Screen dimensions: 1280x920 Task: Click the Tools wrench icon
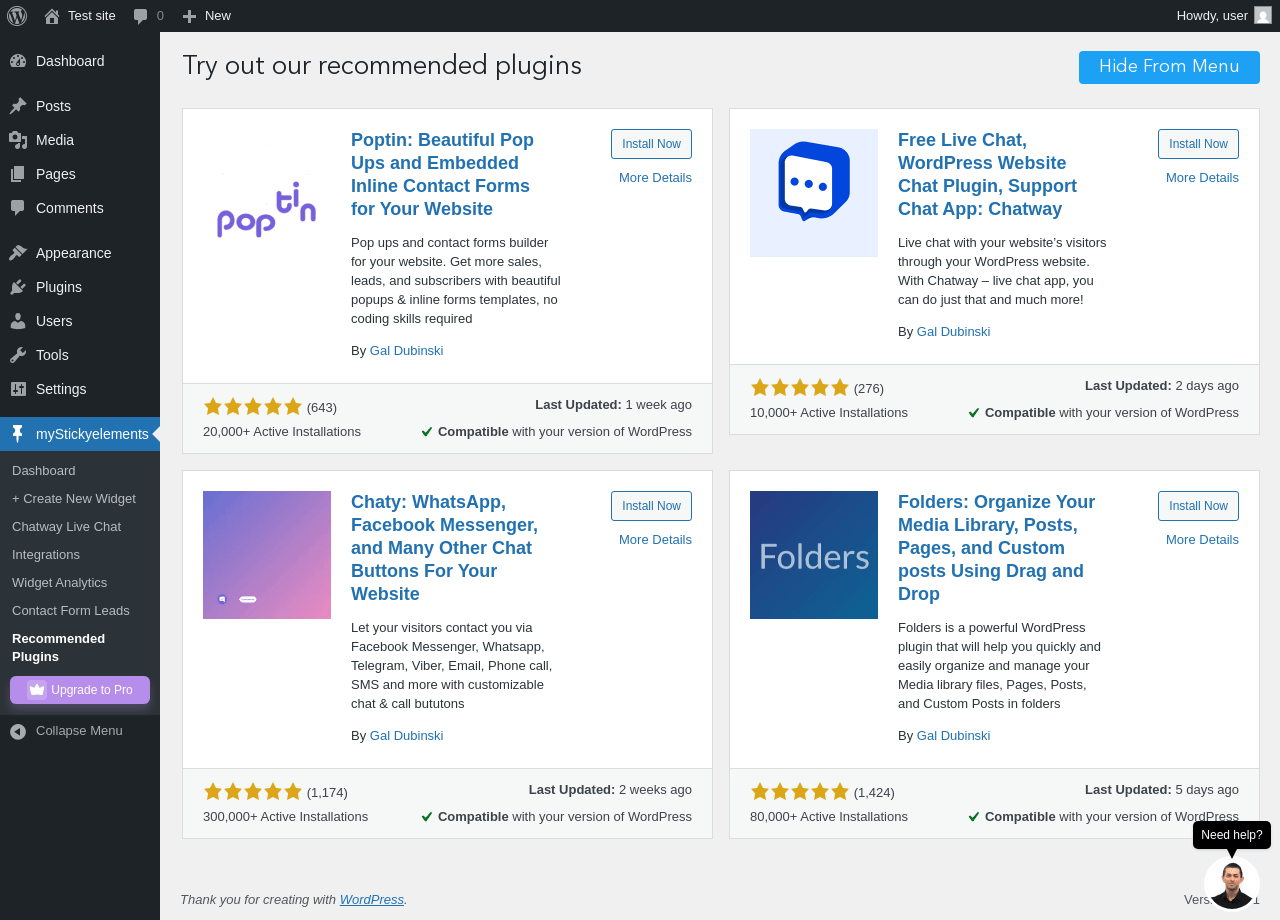coord(18,355)
